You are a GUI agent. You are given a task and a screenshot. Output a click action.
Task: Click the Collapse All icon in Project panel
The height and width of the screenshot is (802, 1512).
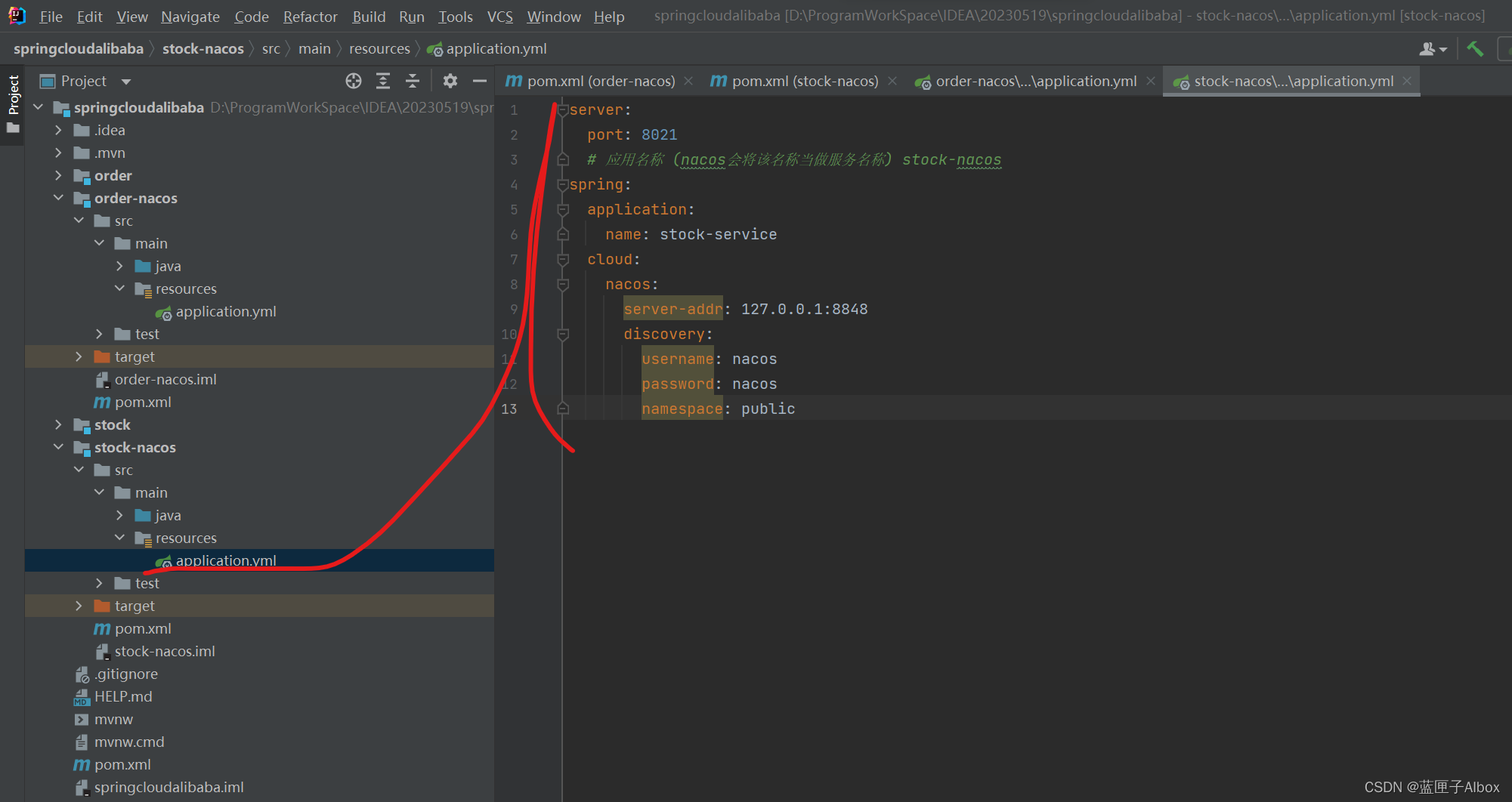click(x=413, y=81)
